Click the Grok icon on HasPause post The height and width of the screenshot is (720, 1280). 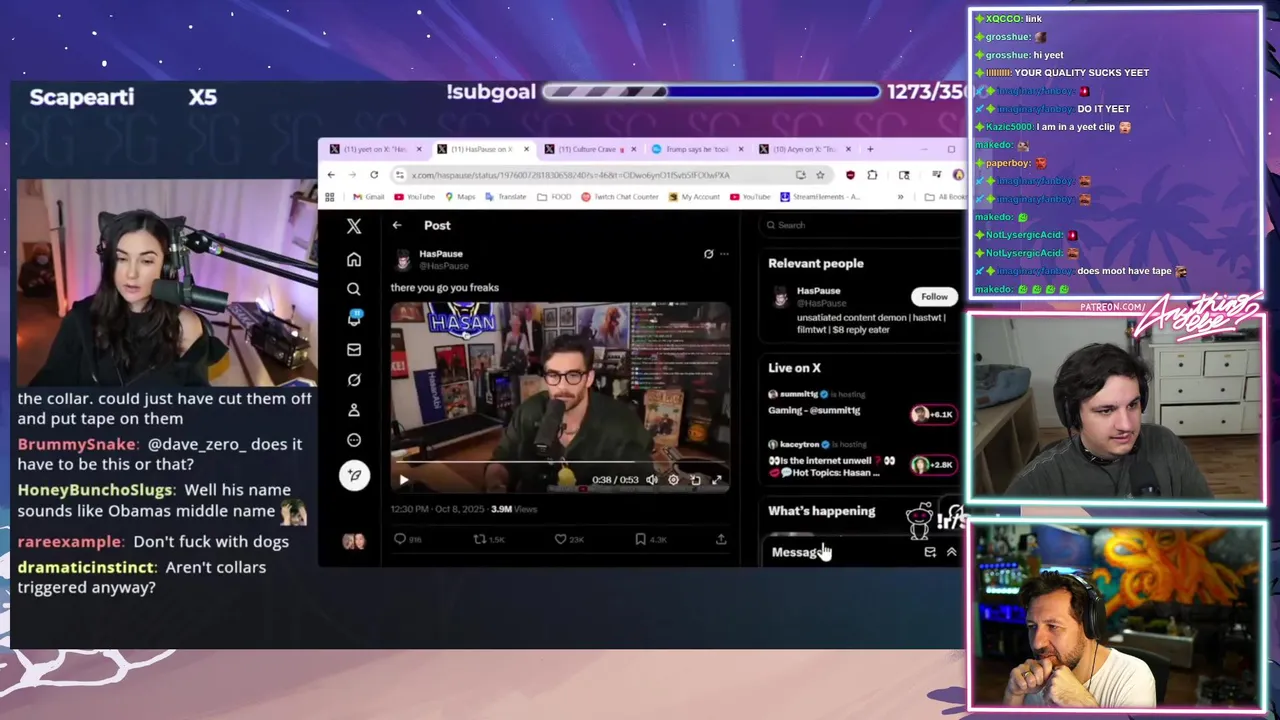(x=709, y=254)
